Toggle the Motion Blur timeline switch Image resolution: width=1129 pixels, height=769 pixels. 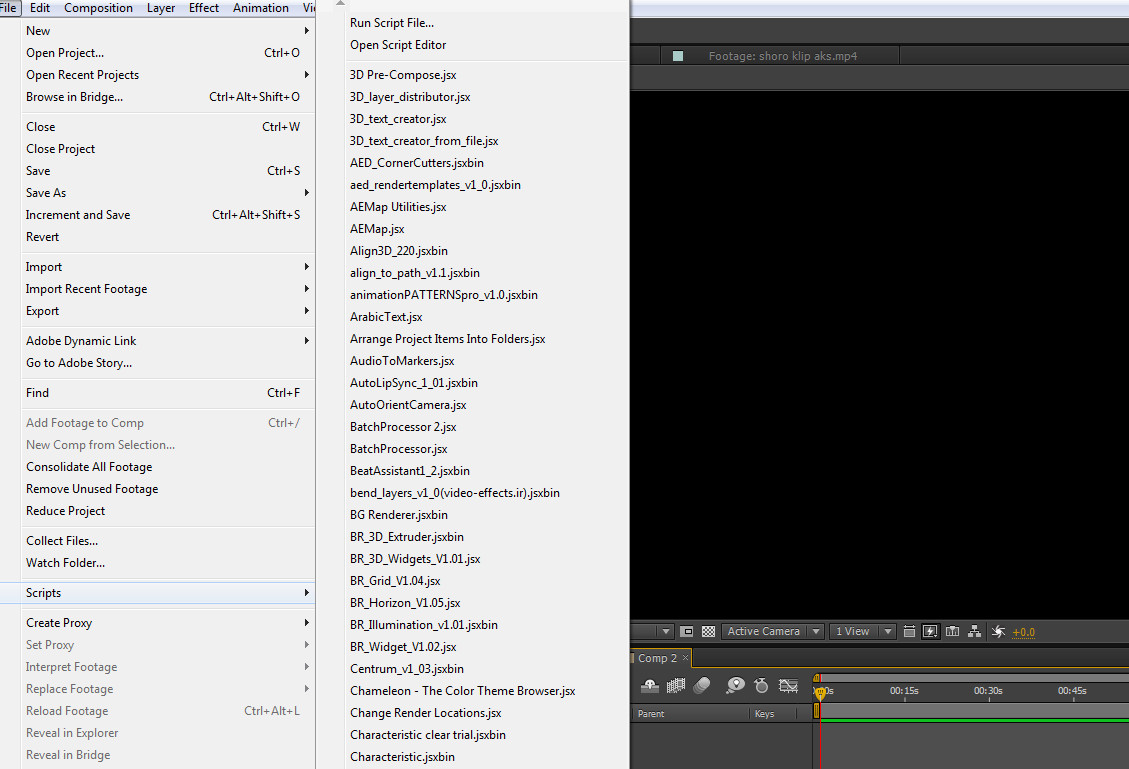coord(701,685)
